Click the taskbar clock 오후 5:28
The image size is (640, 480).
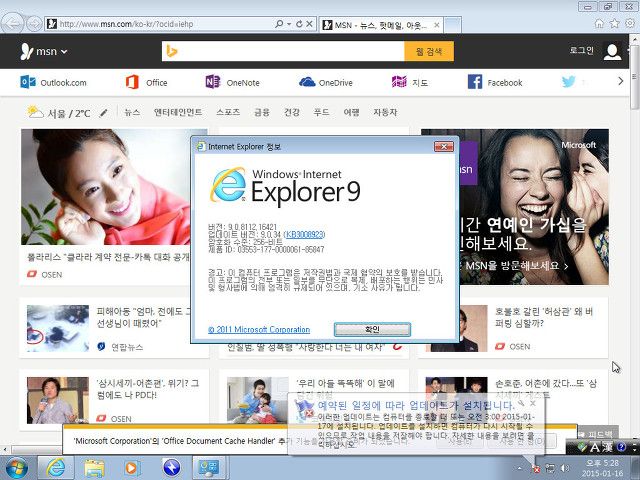coord(602,463)
